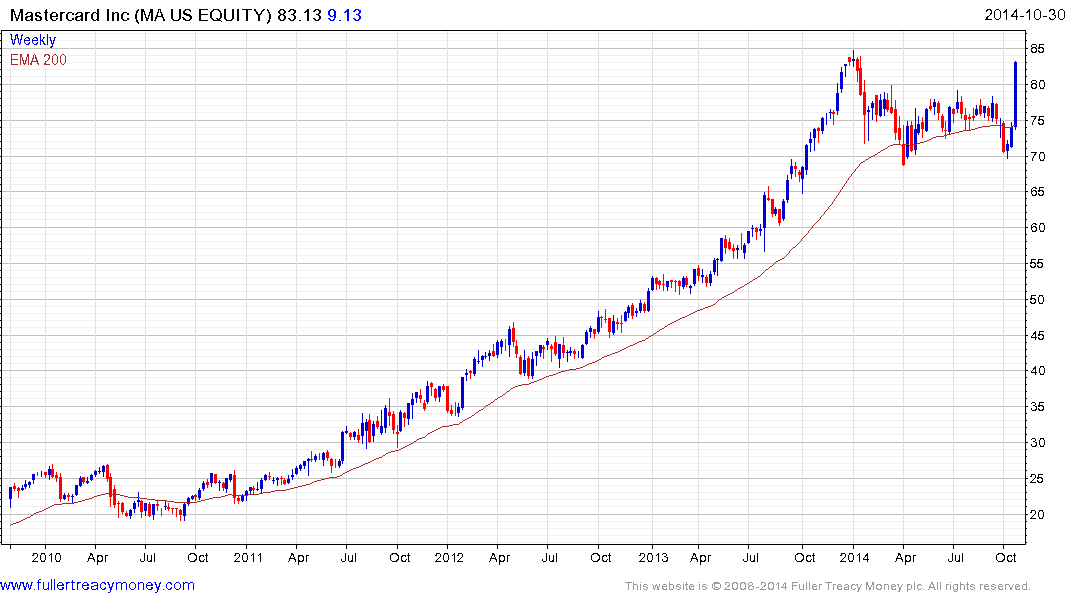Click the 'Weekly' interval label
The width and height of the screenshot is (1075, 600).
(33, 40)
